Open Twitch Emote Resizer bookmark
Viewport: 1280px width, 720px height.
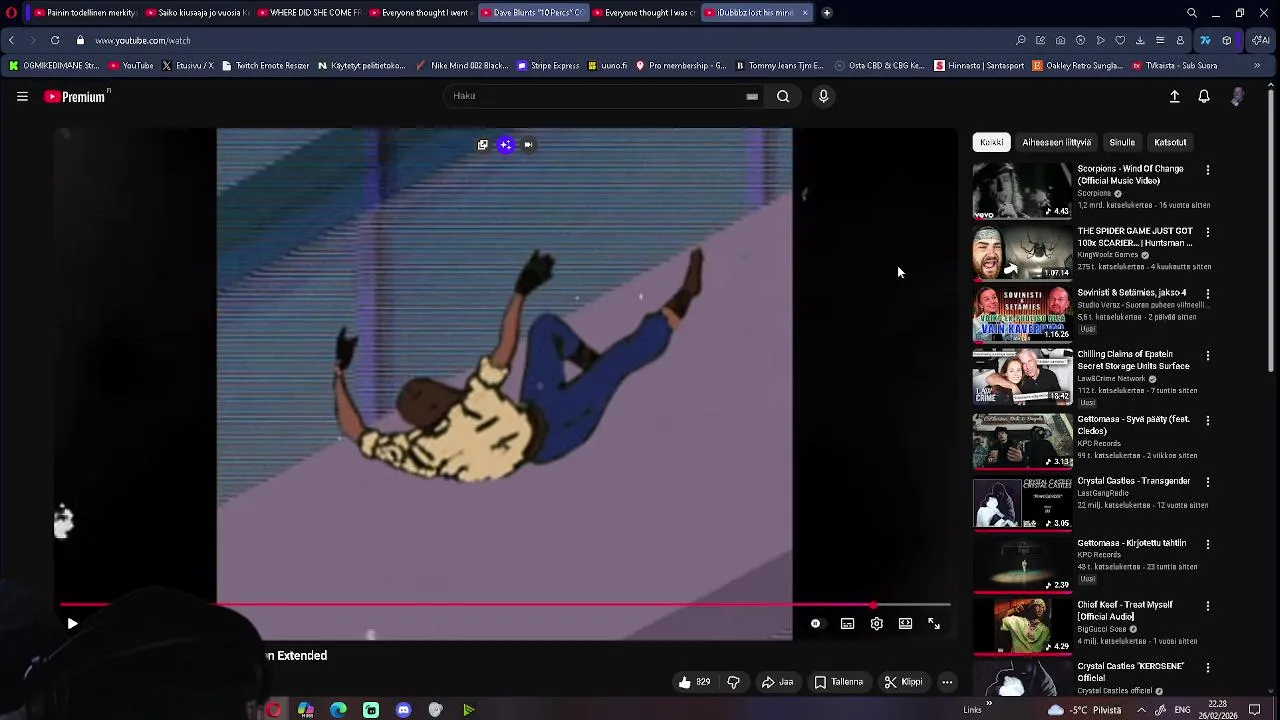(x=265, y=66)
